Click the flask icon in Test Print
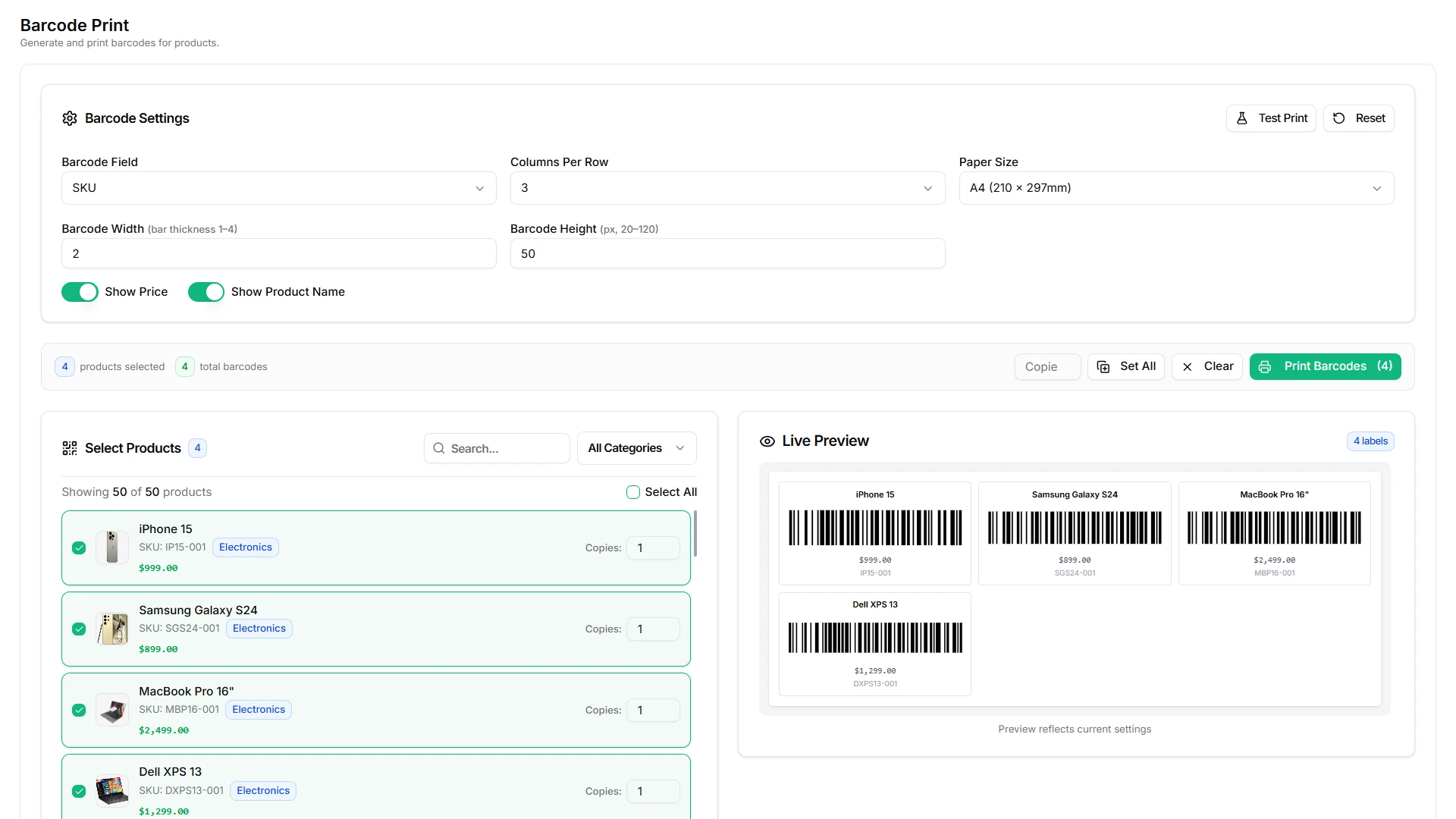The width and height of the screenshot is (1456, 819). [1242, 118]
